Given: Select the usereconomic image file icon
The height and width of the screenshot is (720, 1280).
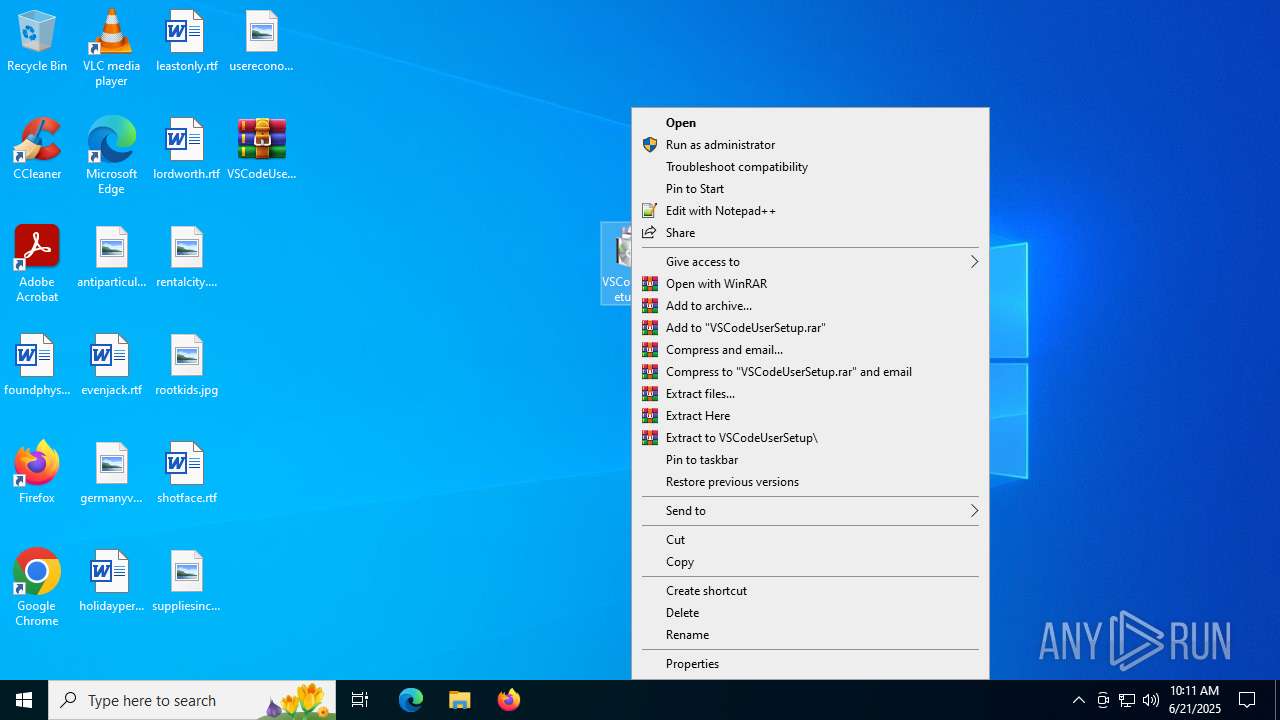Looking at the screenshot, I should click(x=261, y=42).
